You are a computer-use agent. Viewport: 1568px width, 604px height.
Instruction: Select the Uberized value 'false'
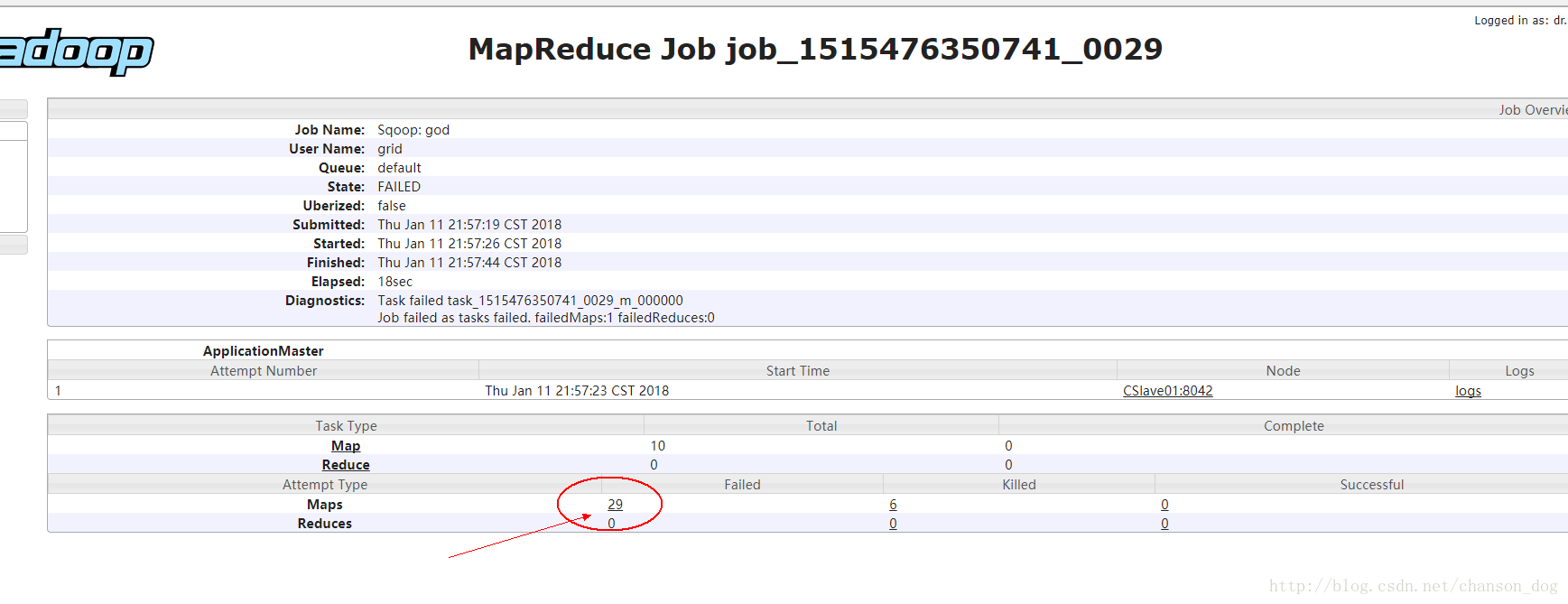pos(392,206)
